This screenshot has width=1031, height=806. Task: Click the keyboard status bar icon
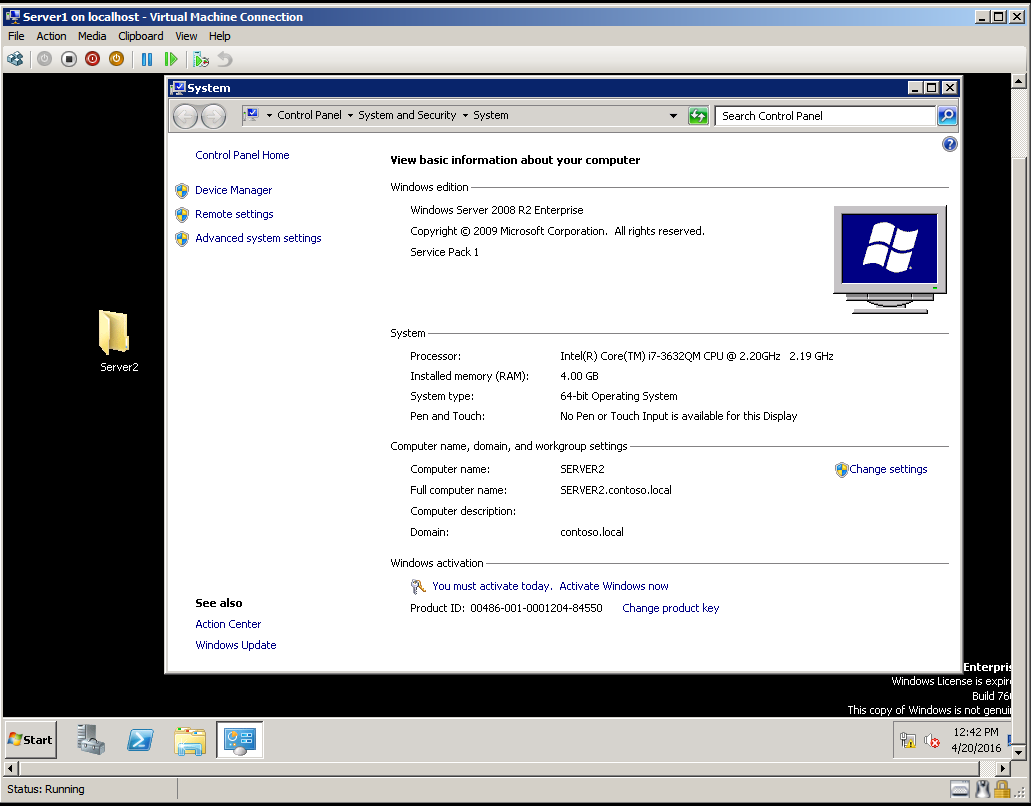(960, 788)
